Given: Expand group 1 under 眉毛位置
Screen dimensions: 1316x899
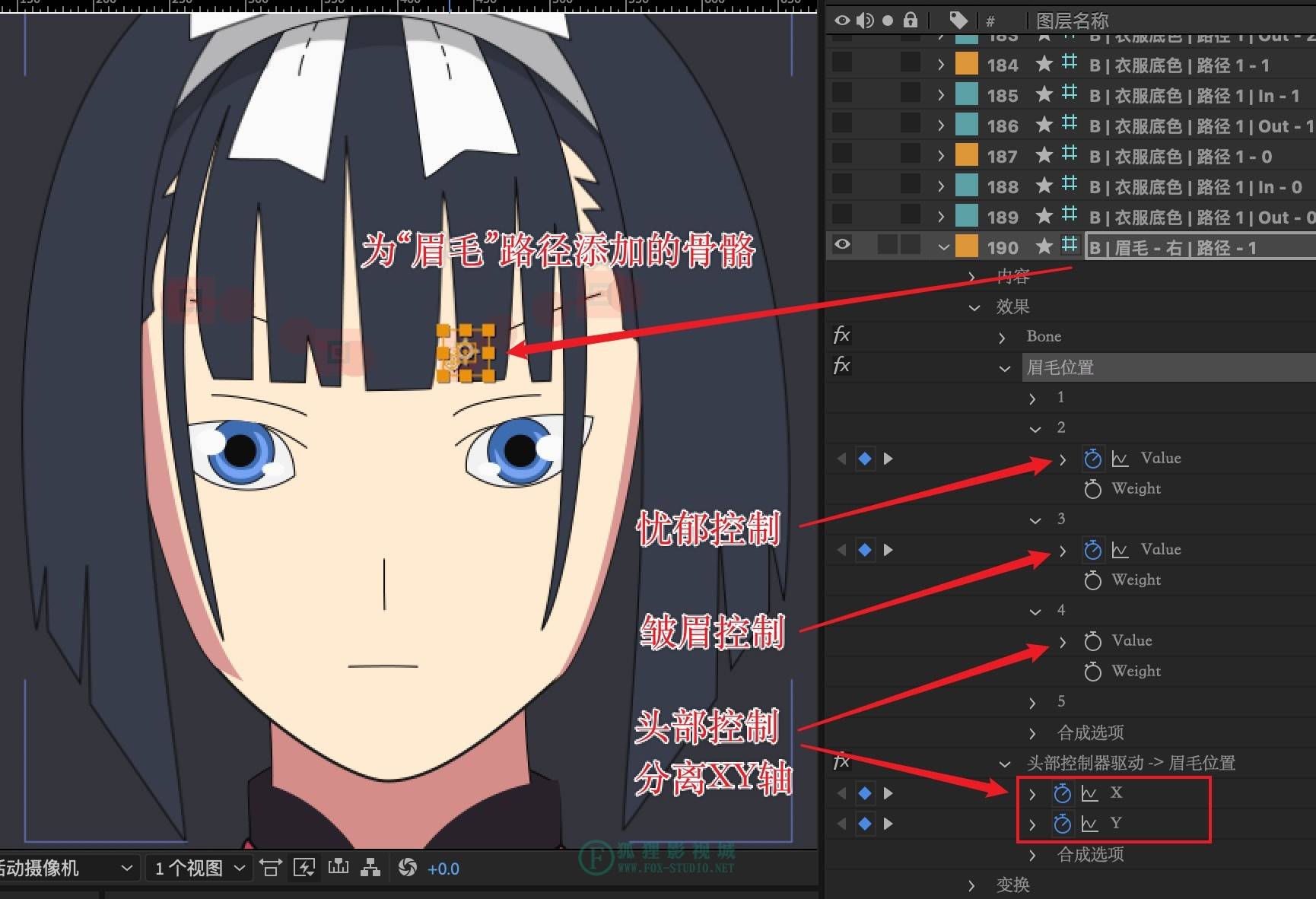Looking at the screenshot, I should pyautogui.click(x=1032, y=399).
